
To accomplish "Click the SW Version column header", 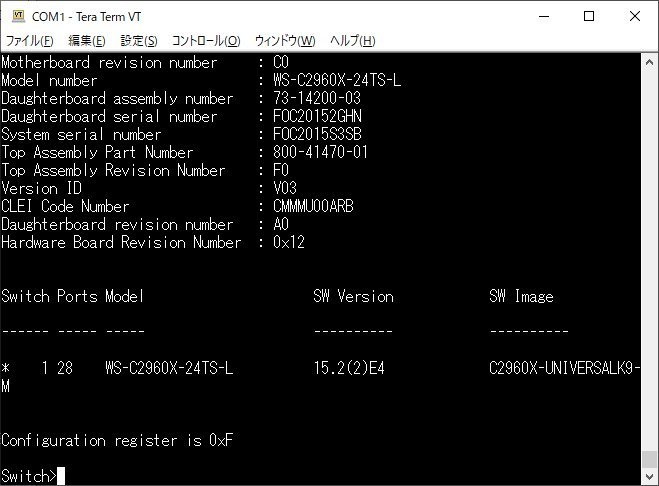I will pyautogui.click(x=353, y=296).
